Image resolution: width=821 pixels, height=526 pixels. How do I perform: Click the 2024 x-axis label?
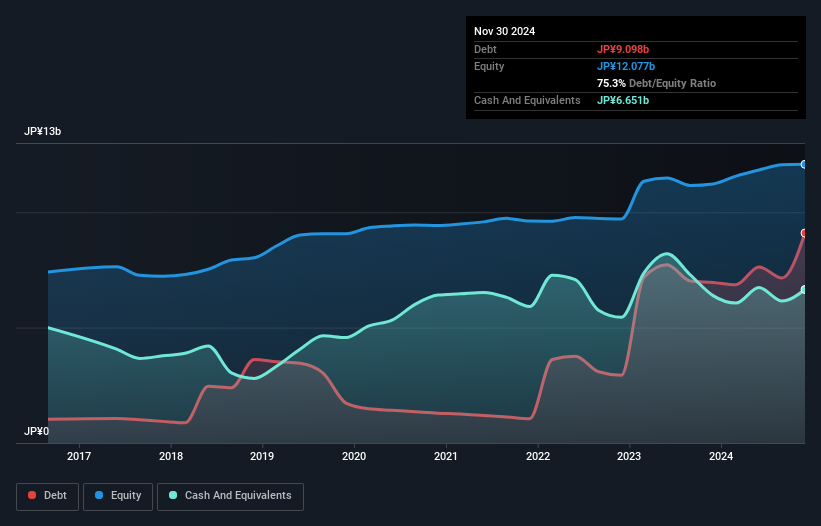[721, 456]
